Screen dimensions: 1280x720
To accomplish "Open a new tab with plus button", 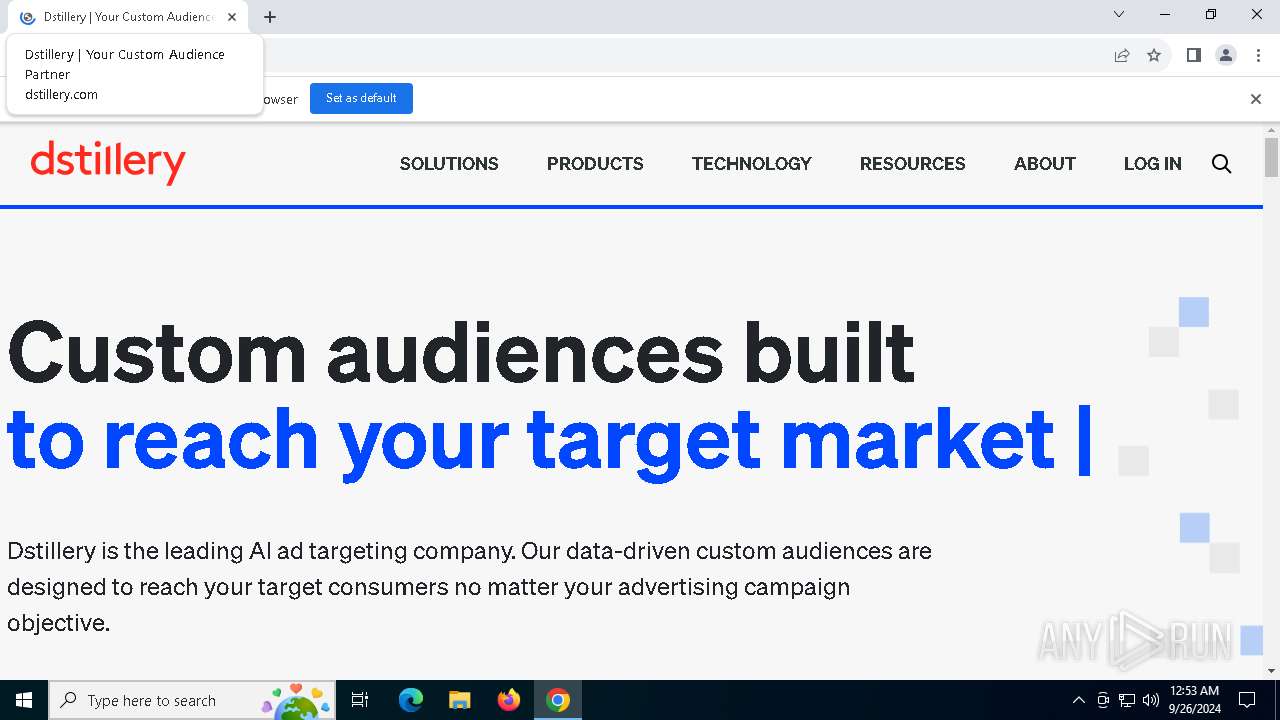I will coord(270,17).
